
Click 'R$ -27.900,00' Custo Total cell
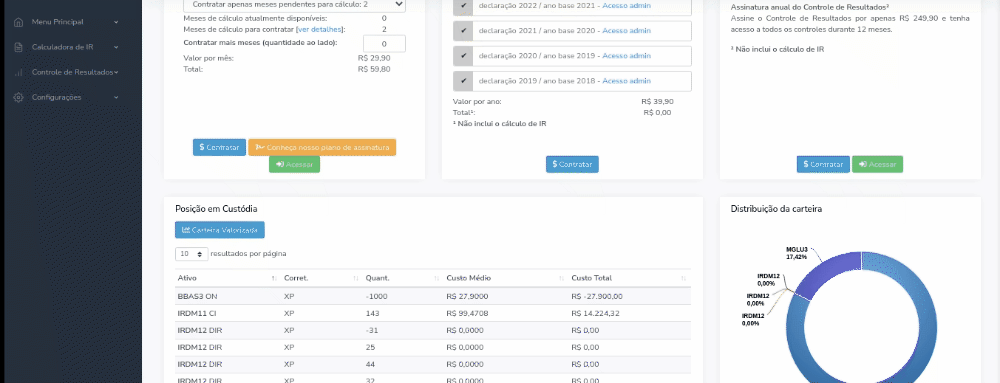coord(597,296)
